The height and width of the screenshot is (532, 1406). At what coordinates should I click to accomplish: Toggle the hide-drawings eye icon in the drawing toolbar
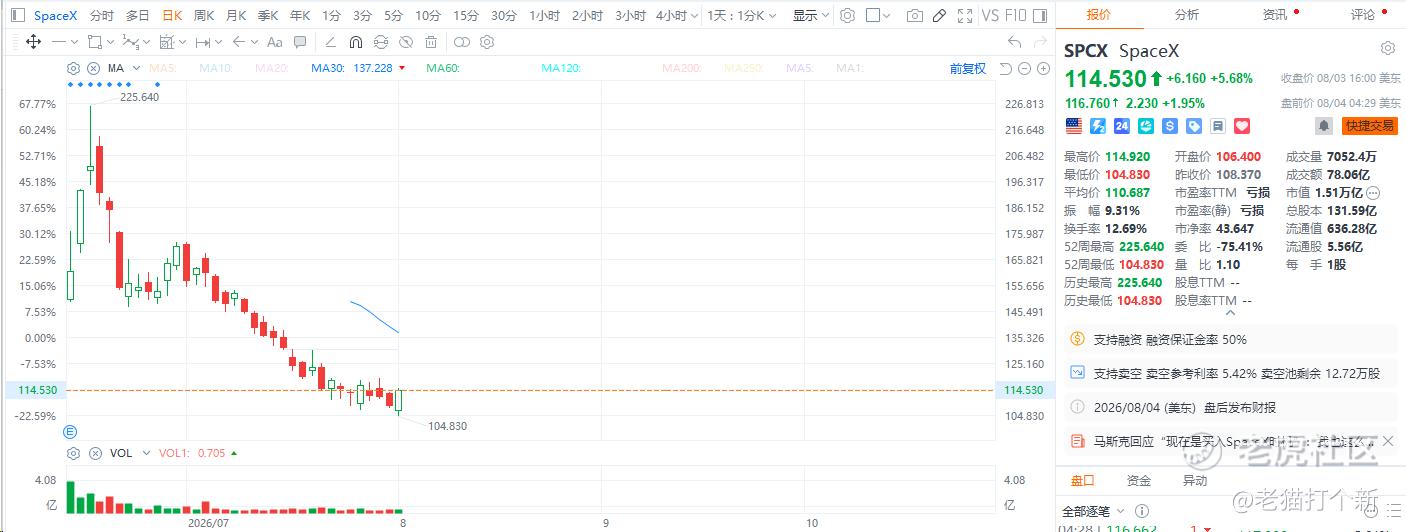[x=406, y=42]
